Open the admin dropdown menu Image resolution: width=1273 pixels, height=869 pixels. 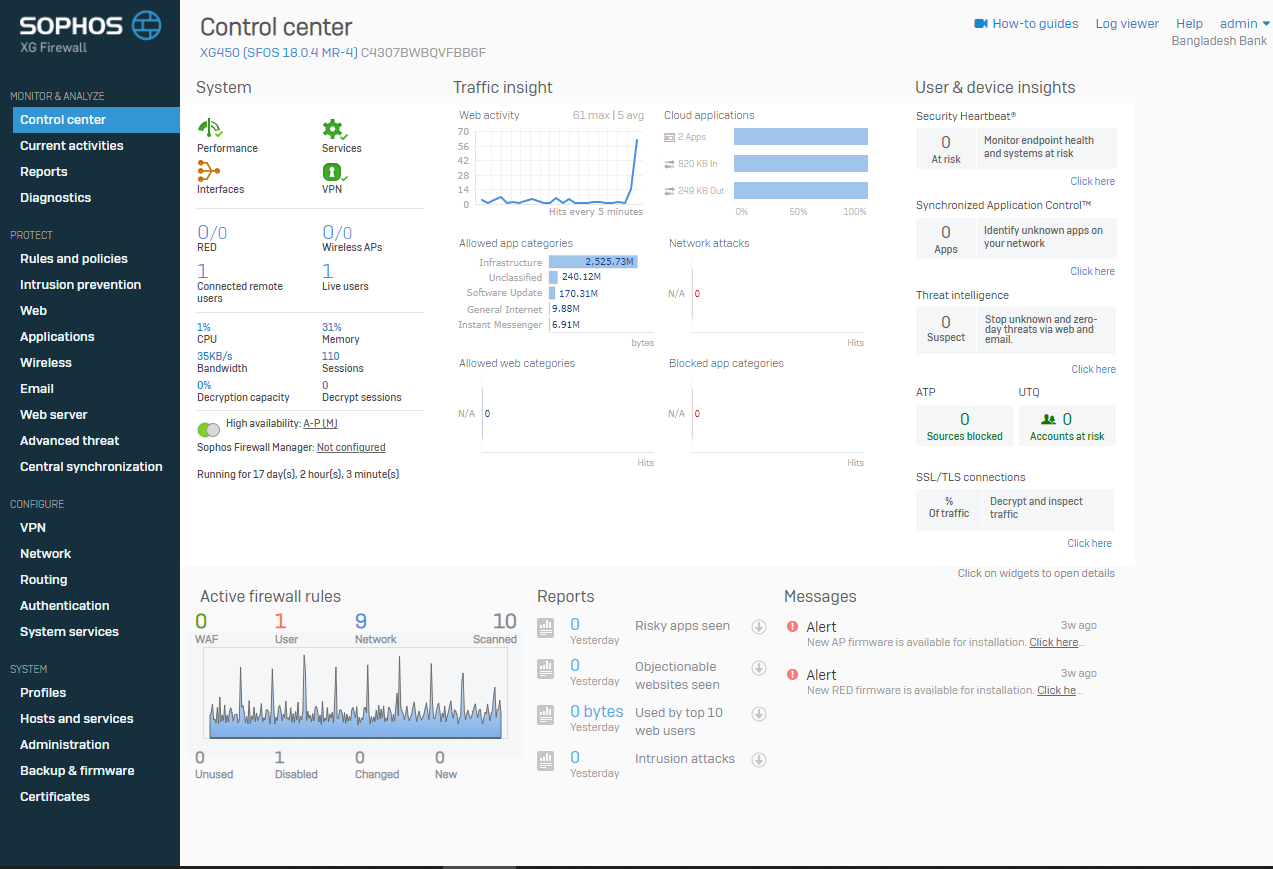1244,24
